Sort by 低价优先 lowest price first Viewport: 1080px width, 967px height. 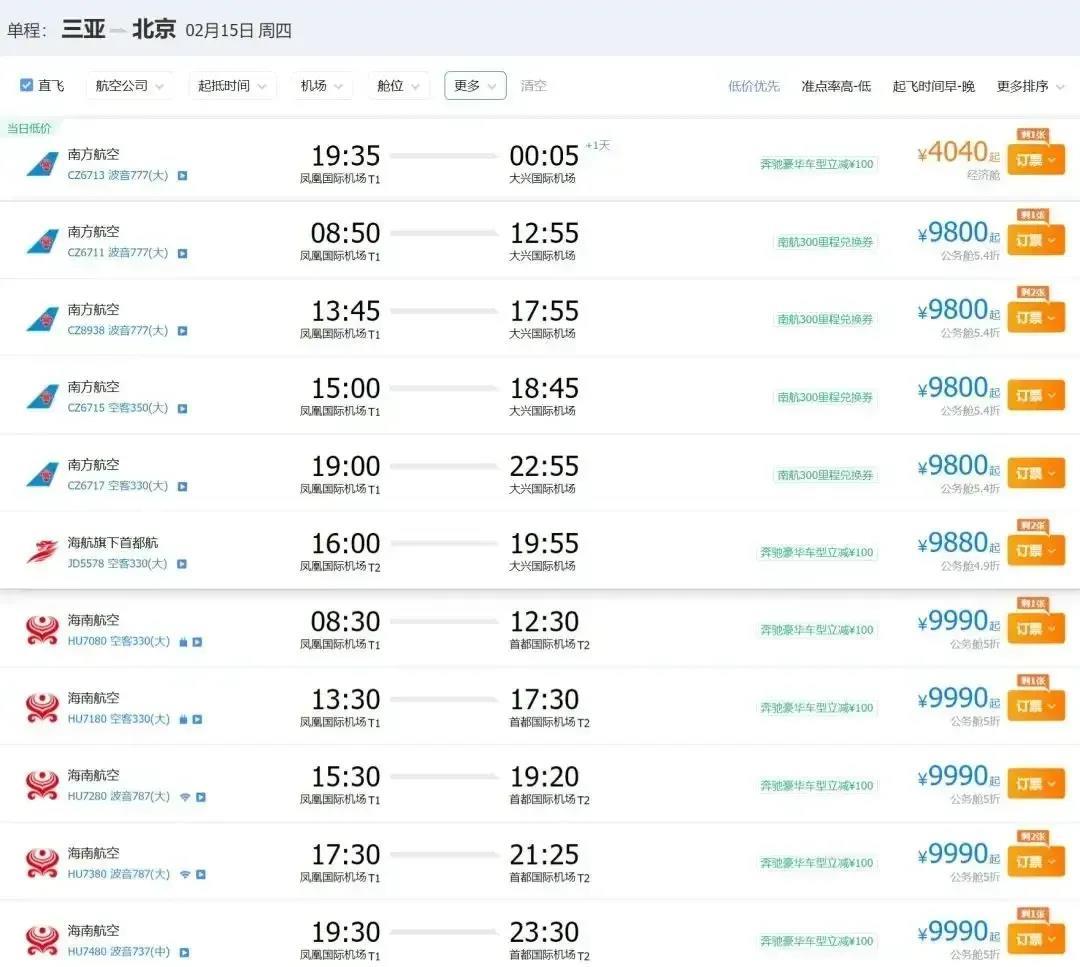point(754,86)
